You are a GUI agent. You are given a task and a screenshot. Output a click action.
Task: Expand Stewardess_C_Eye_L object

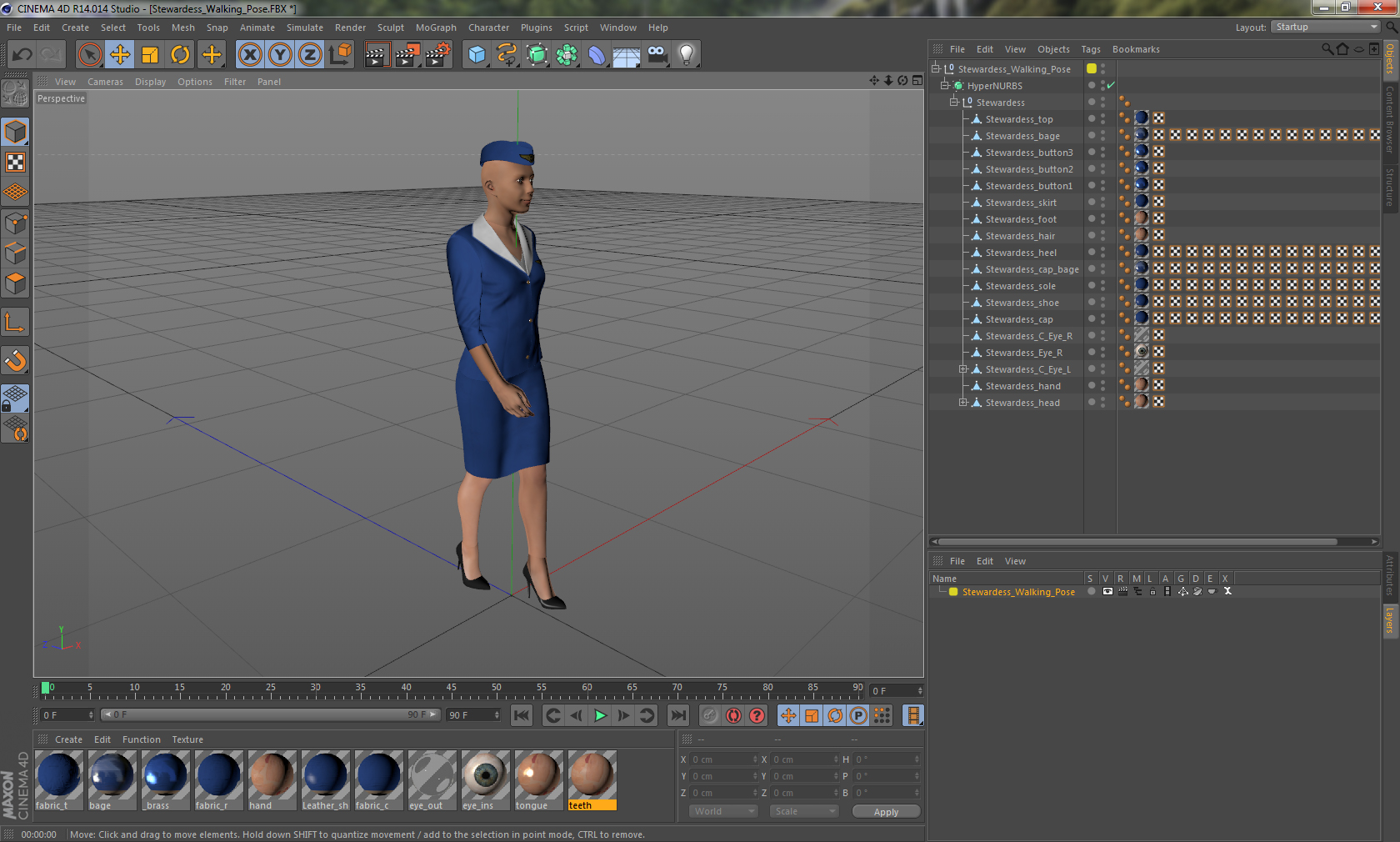[963, 368]
